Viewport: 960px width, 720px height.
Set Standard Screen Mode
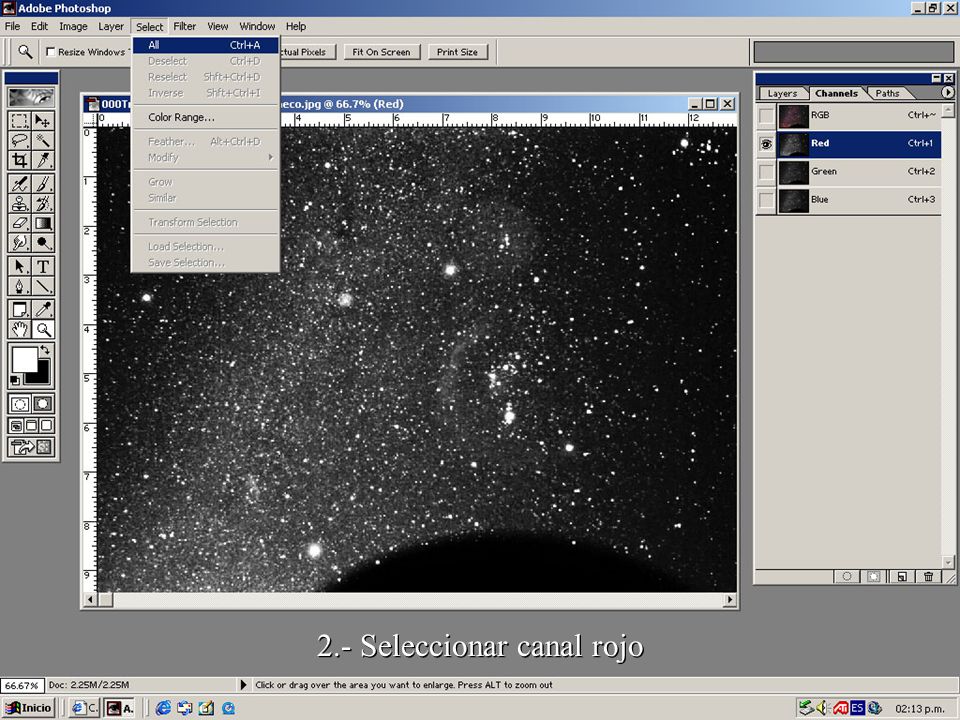[x=17, y=426]
